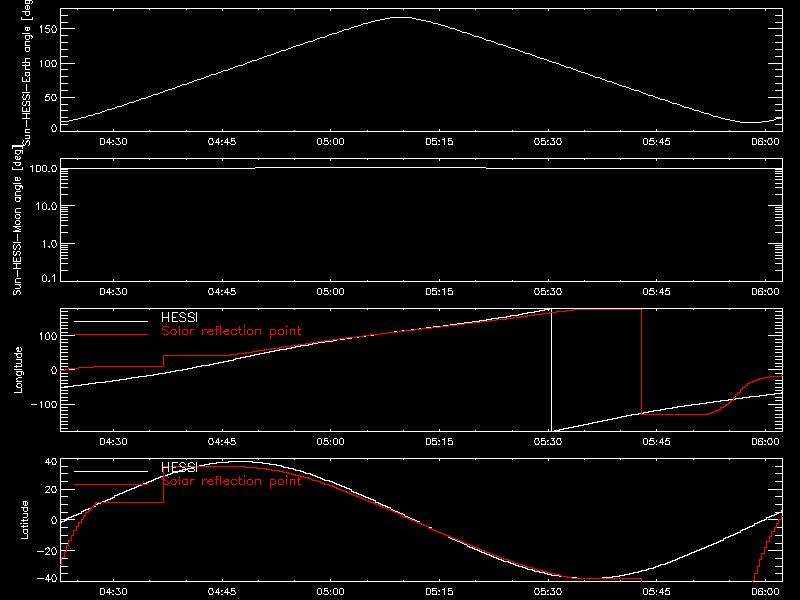800x600 pixels.
Task: Click 04:45 label under Moon angle plot
Action: pyautogui.click(x=222, y=292)
